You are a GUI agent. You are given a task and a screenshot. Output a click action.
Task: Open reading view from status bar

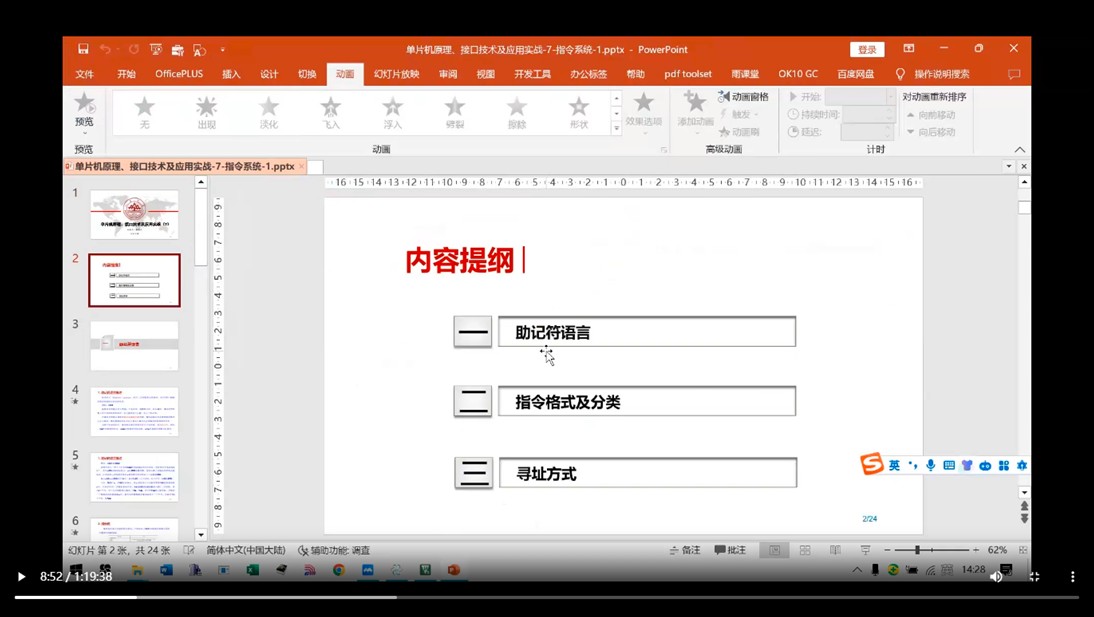click(x=835, y=550)
